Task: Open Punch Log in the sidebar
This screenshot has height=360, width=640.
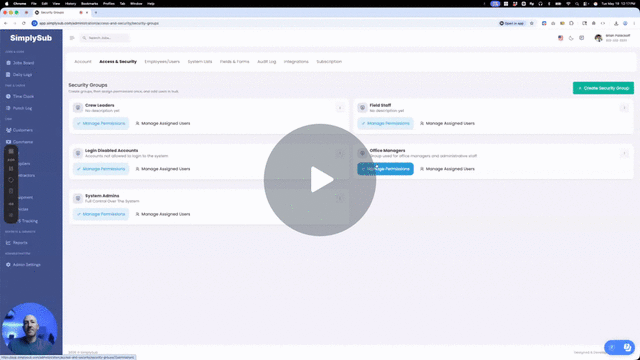Action: (x=19, y=108)
